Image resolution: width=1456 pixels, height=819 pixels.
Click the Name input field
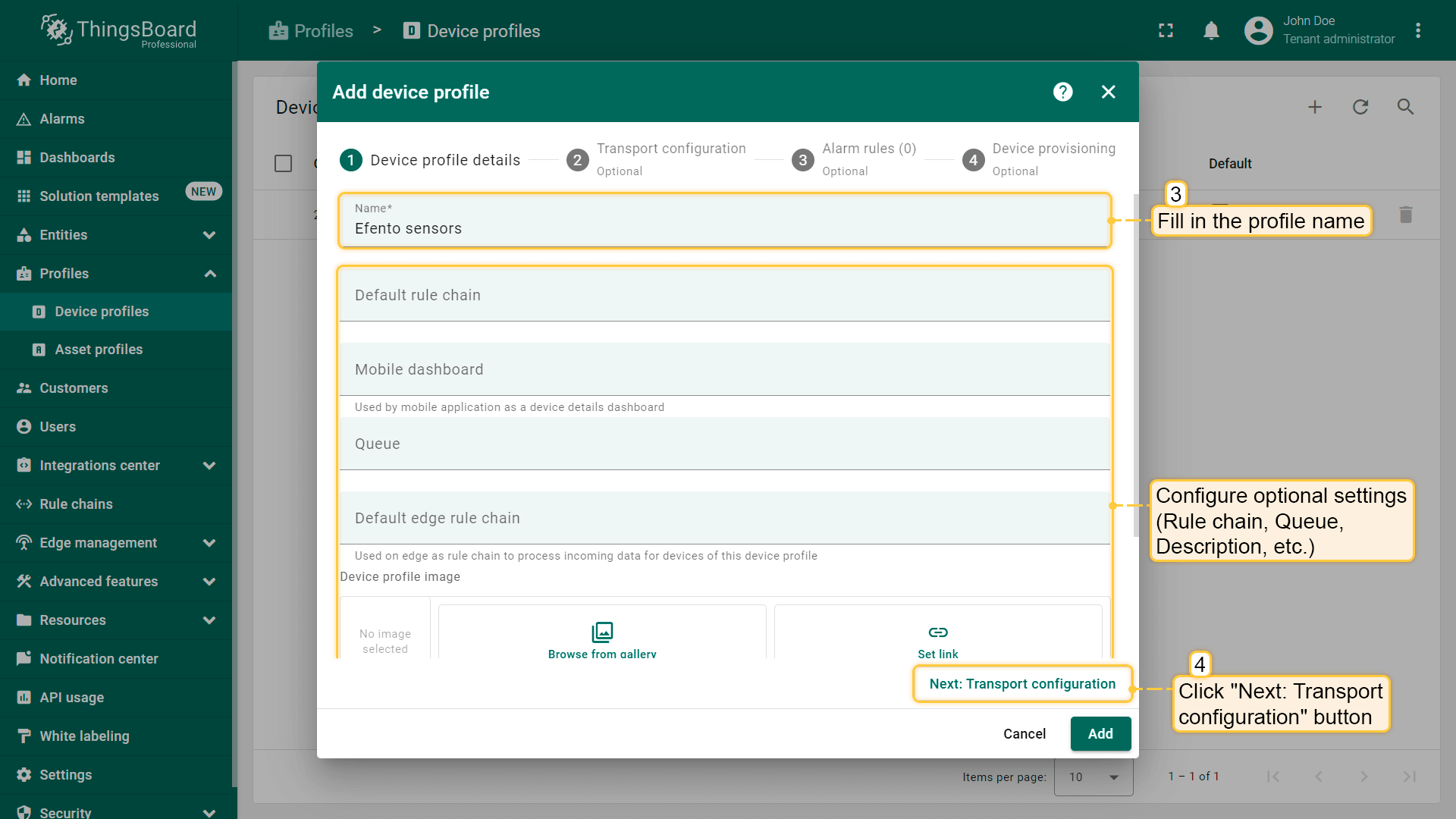pyautogui.click(x=724, y=228)
